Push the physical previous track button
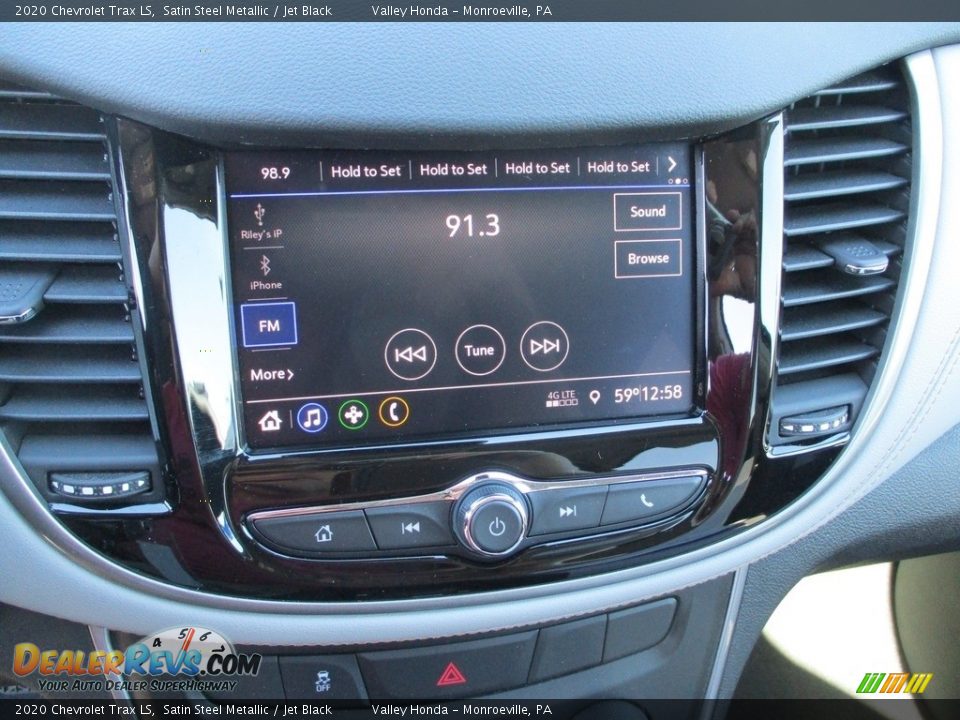This screenshot has height=720, width=960. 411,527
